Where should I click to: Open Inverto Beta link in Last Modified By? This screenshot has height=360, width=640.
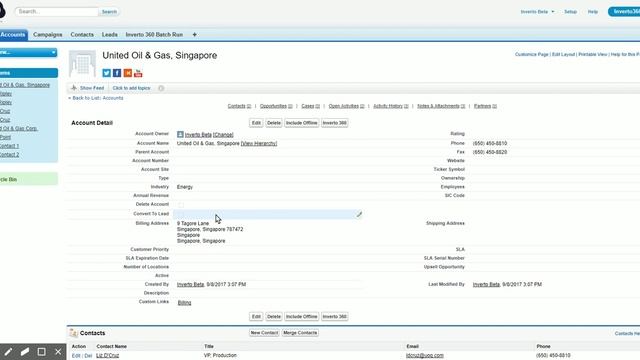tap(486, 284)
